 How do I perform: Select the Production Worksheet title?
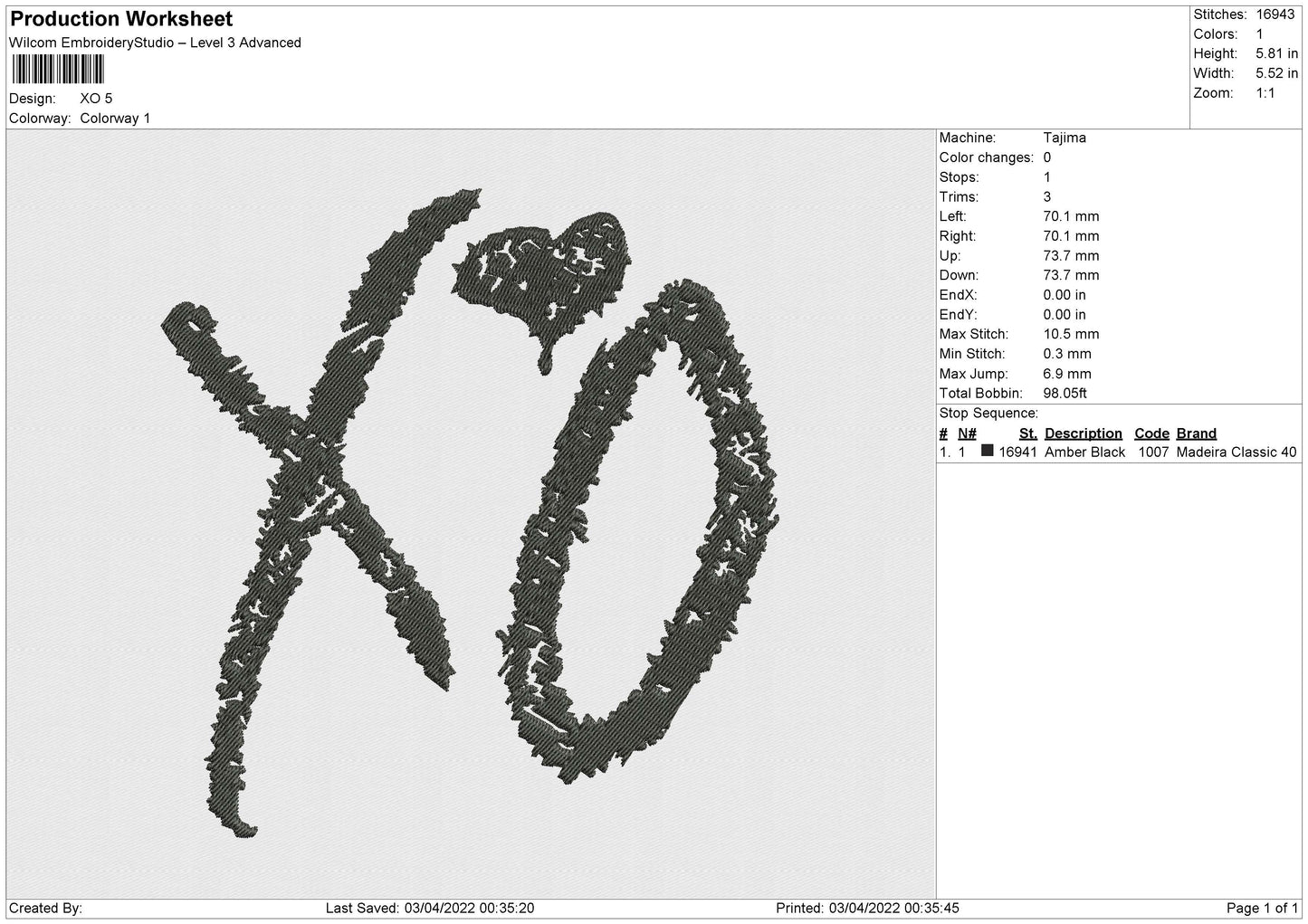121,19
